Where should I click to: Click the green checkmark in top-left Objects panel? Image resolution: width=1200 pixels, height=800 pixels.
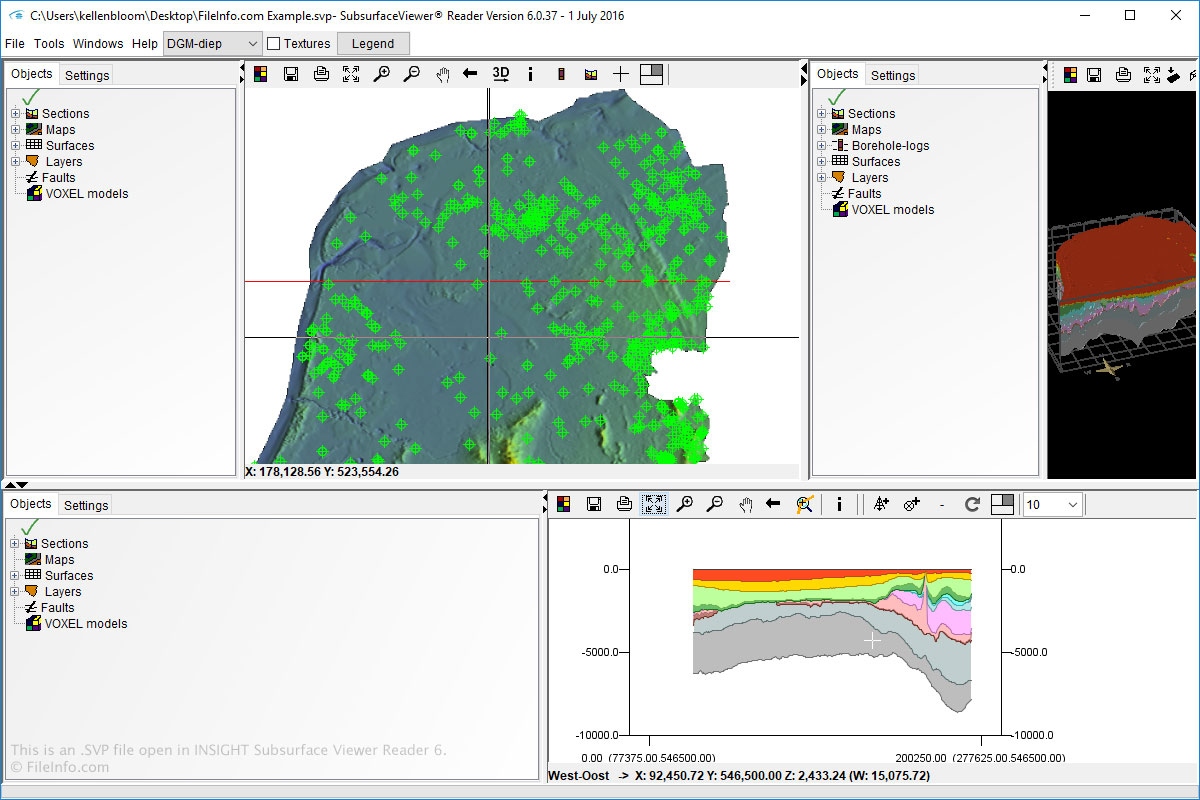tap(29, 97)
